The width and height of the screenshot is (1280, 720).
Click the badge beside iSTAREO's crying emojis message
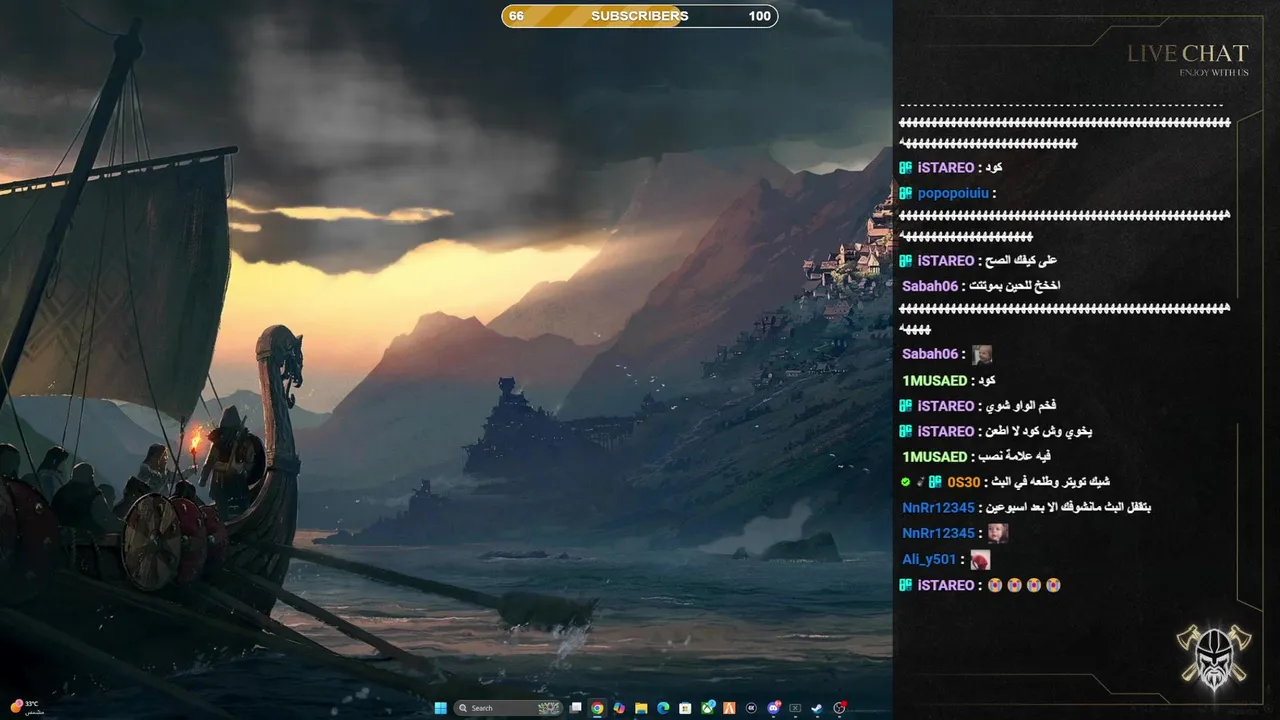(x=905, y=585)
